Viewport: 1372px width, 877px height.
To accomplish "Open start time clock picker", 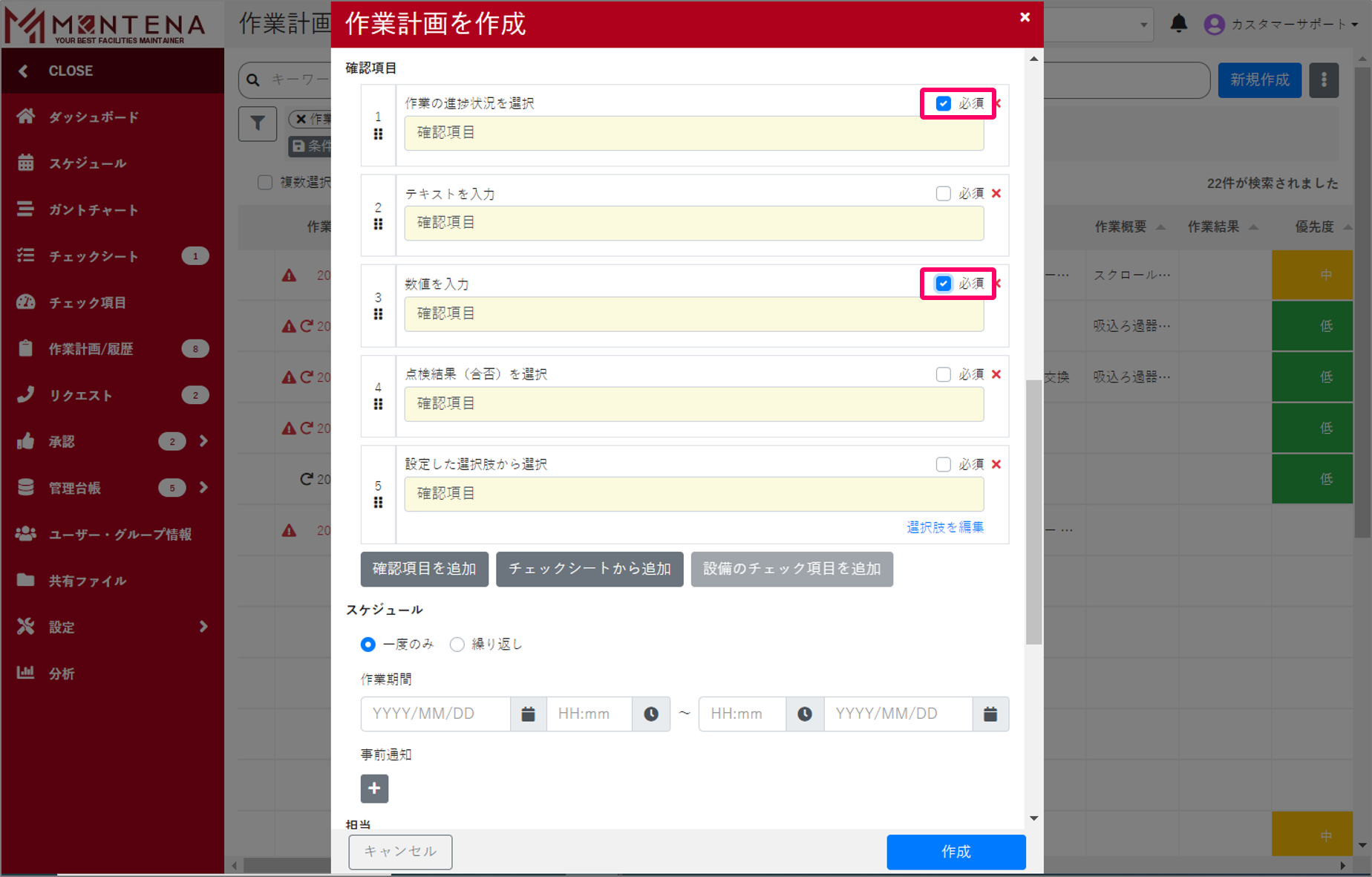I will (651, 714).
